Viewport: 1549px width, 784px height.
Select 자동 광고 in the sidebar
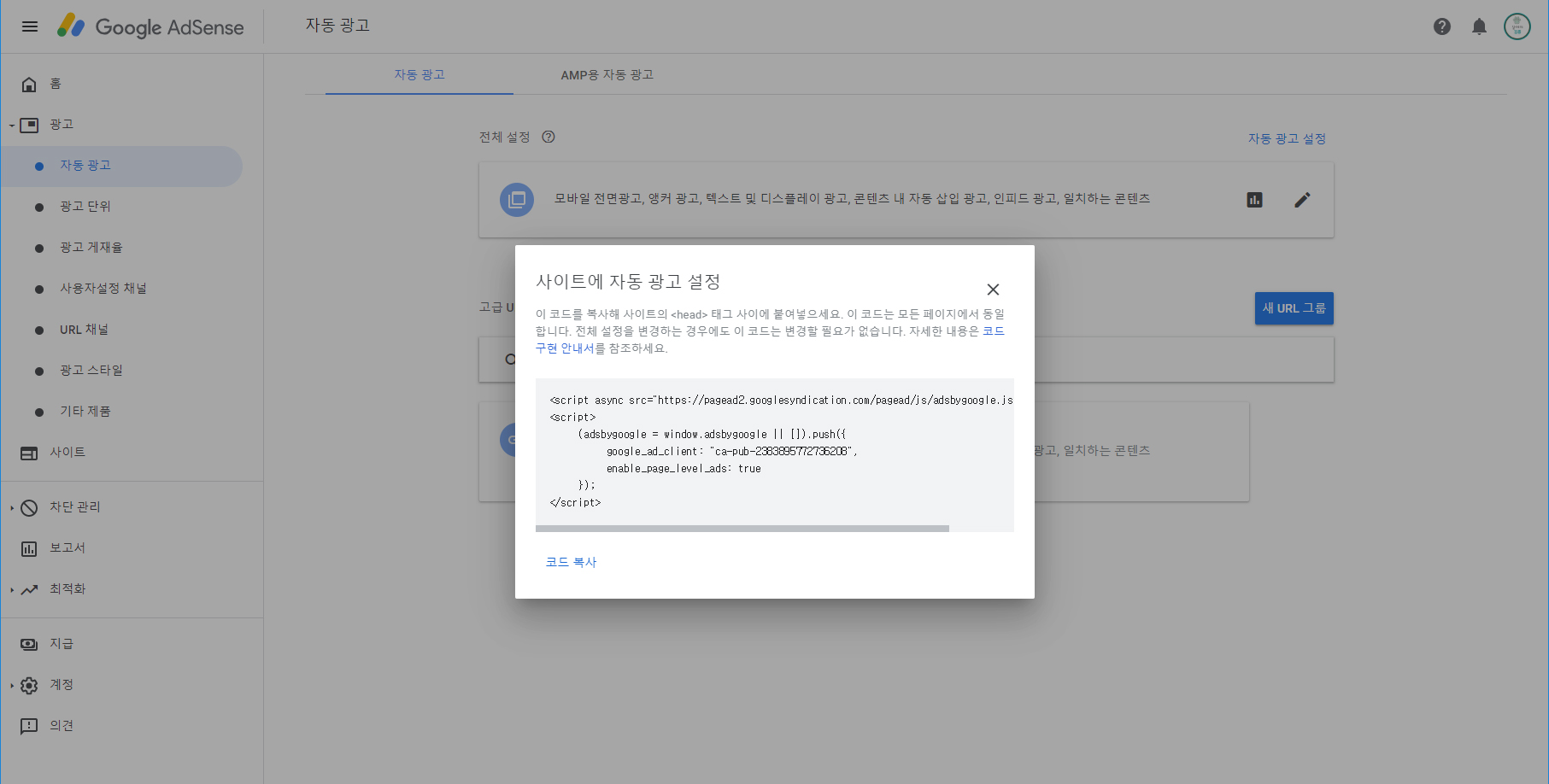pos(122,166)
